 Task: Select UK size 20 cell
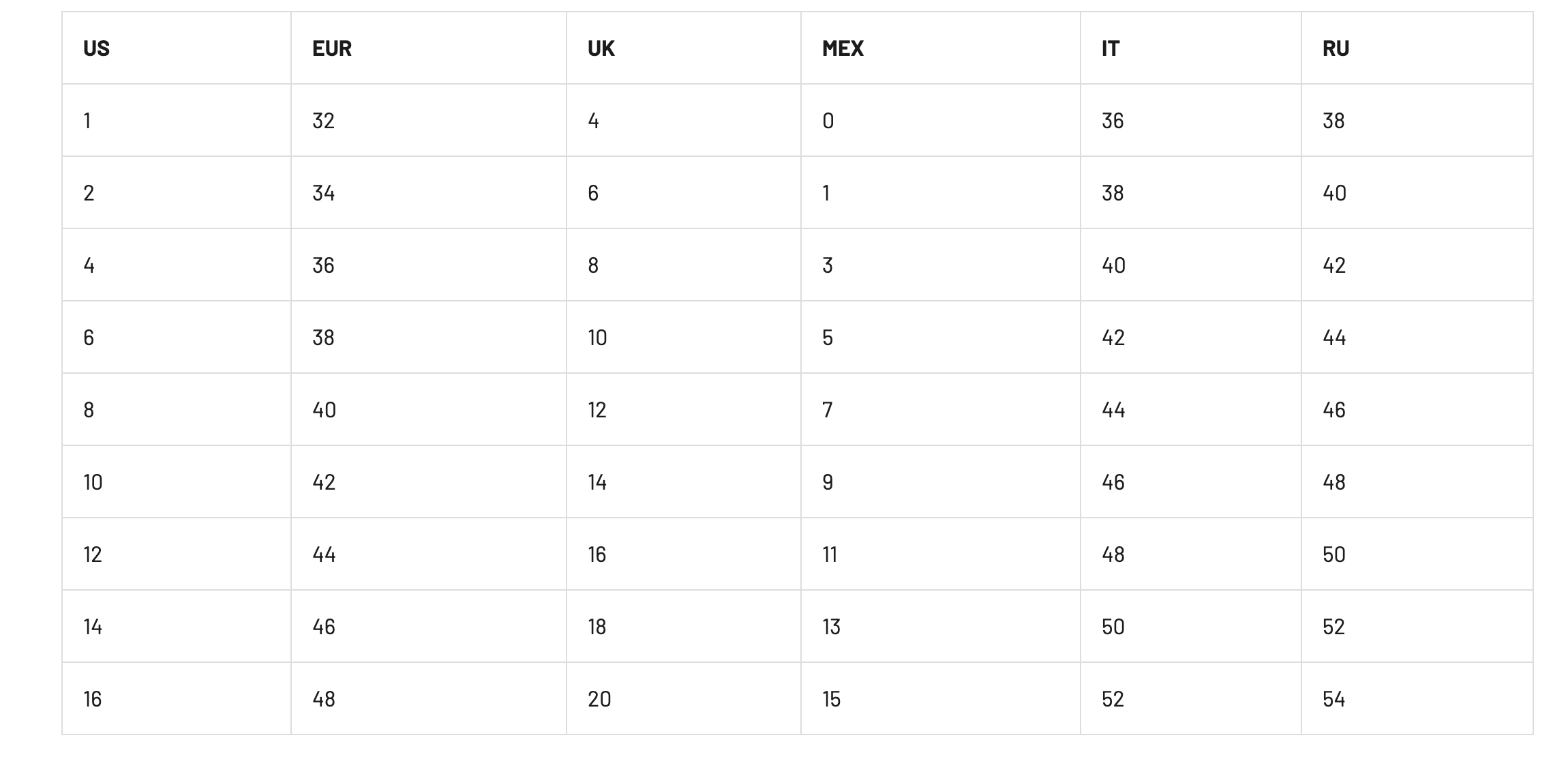pyautogui.click(x=684, y=699)
